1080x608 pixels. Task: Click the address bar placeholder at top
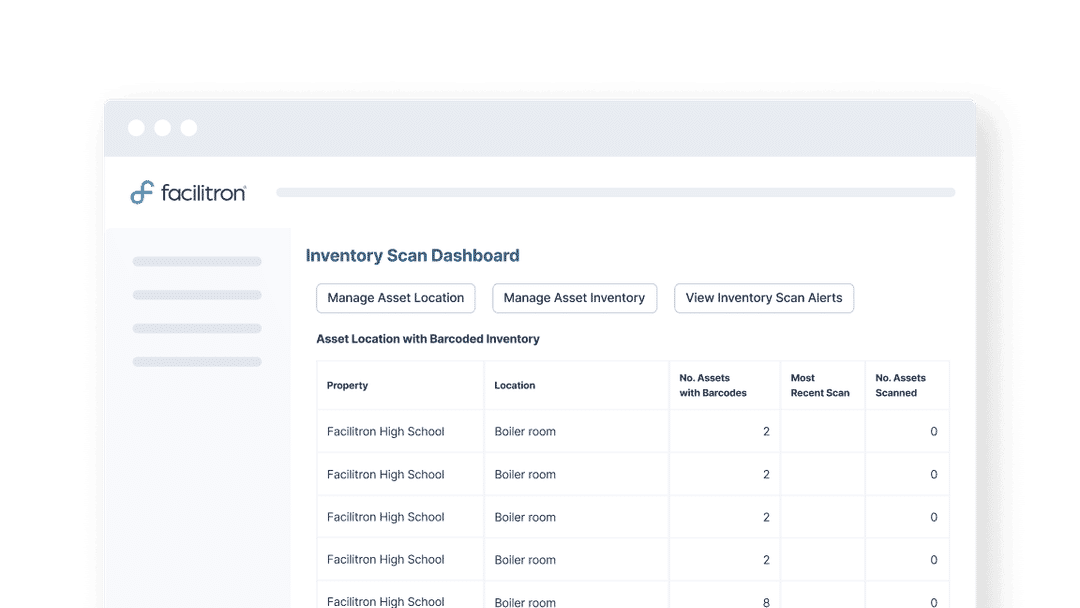[x=616, y=193]
